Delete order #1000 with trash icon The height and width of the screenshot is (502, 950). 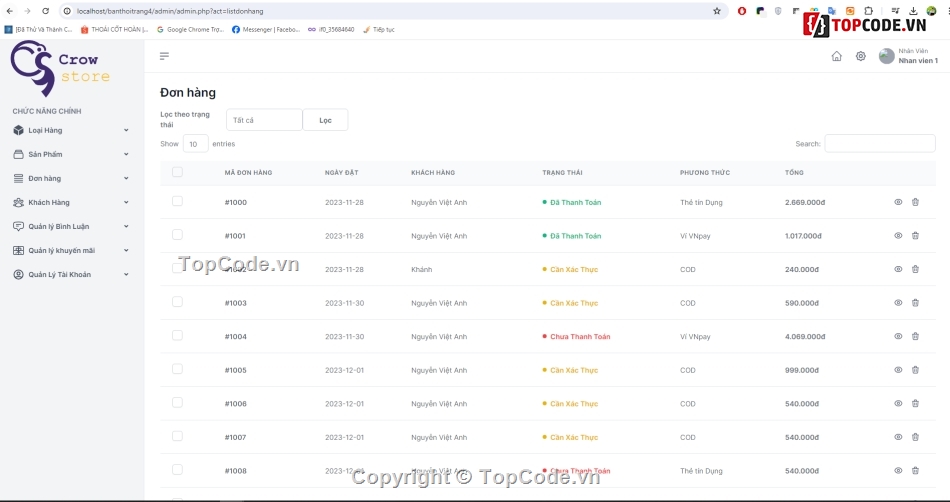click(915, 202)
